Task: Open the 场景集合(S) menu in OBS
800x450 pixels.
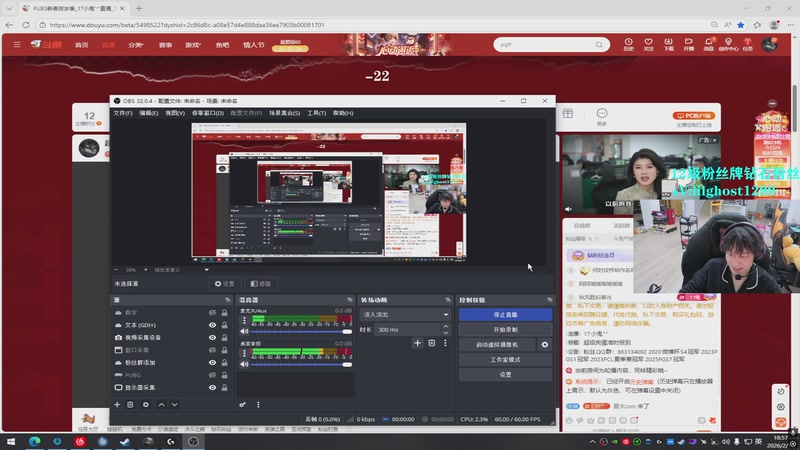Action: 284,113
